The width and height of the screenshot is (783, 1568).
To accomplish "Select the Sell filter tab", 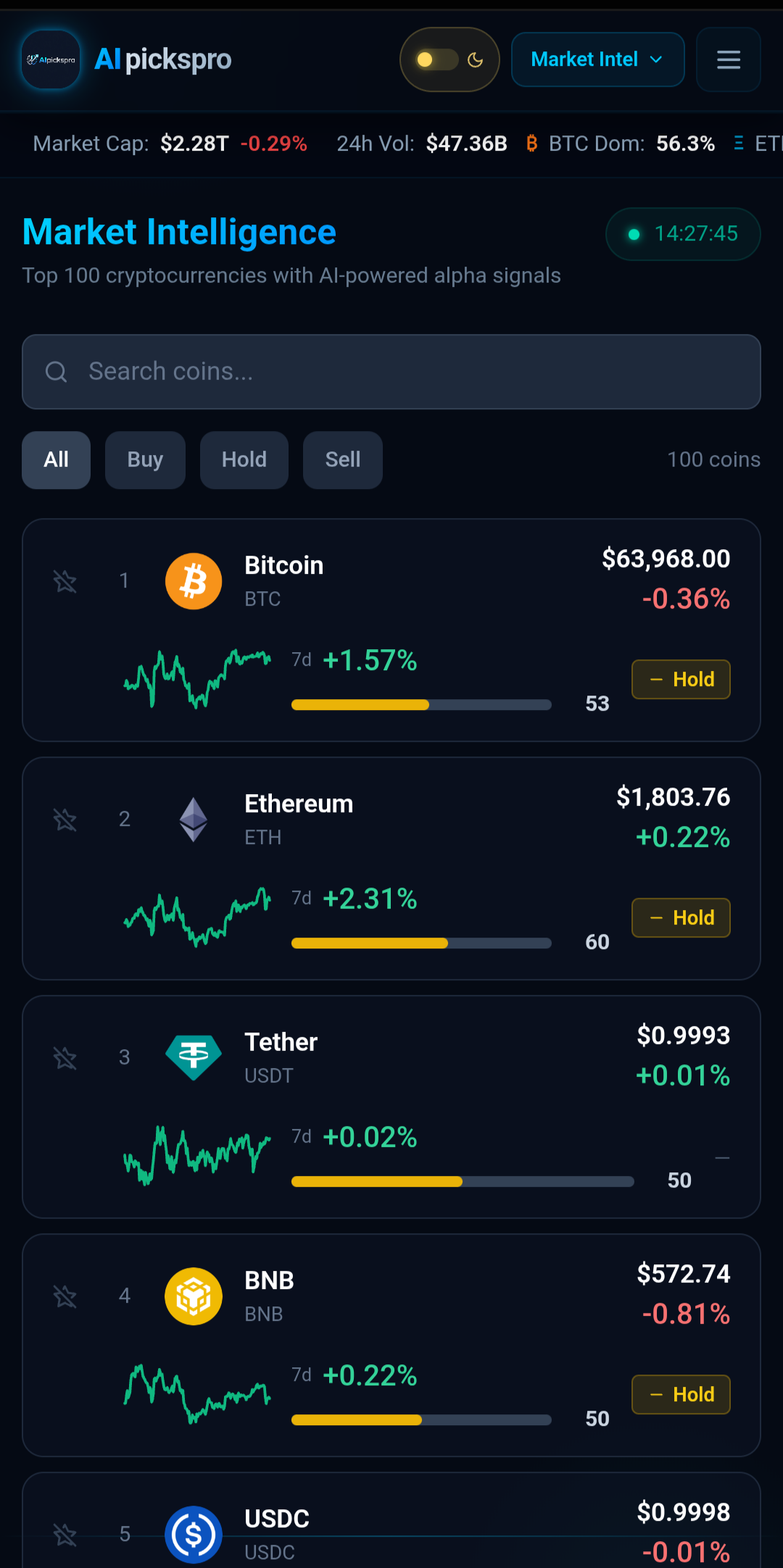I will tap(343, 460).
